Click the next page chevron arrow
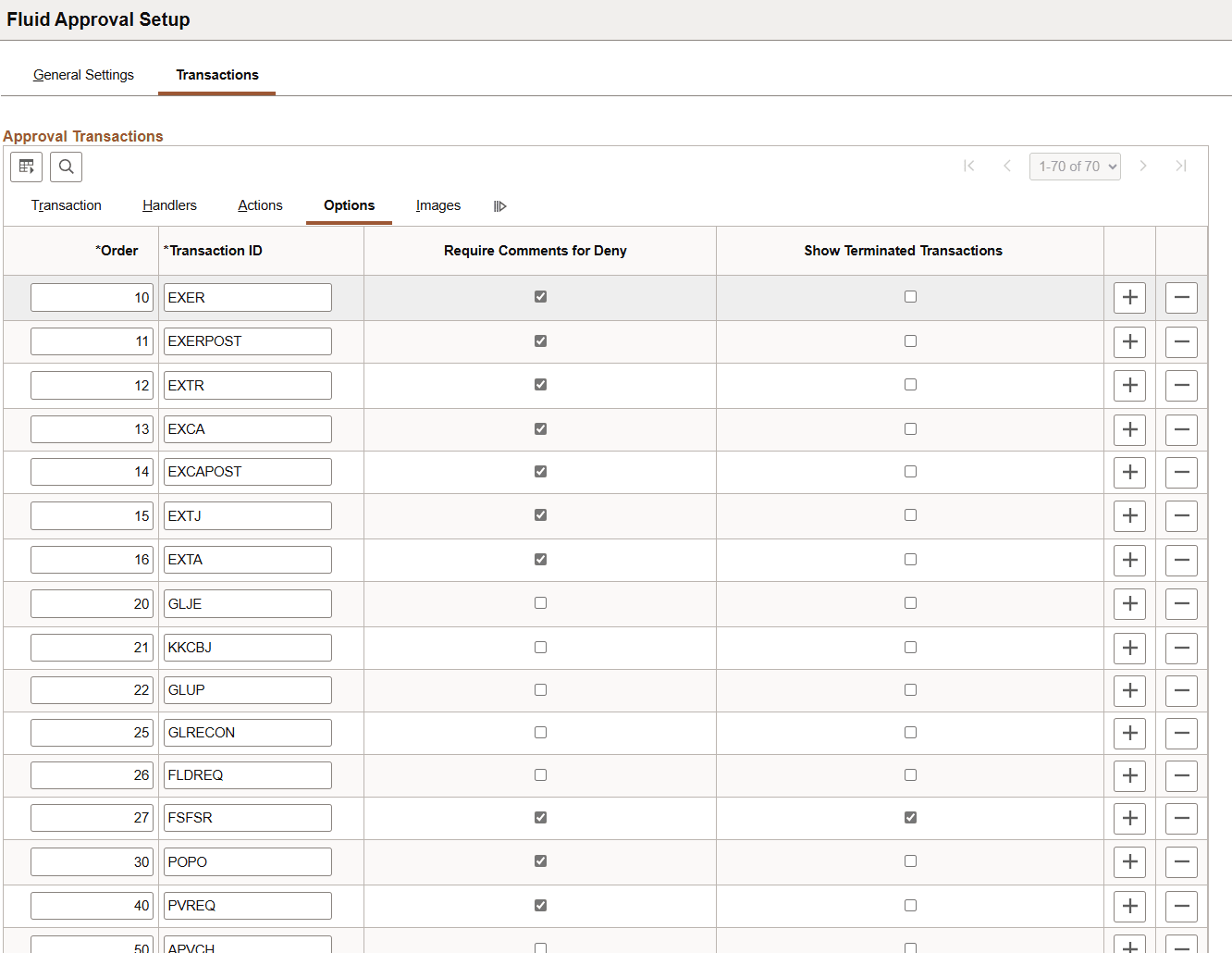Screen dimensions: 1232x953 coord(1144,166)
